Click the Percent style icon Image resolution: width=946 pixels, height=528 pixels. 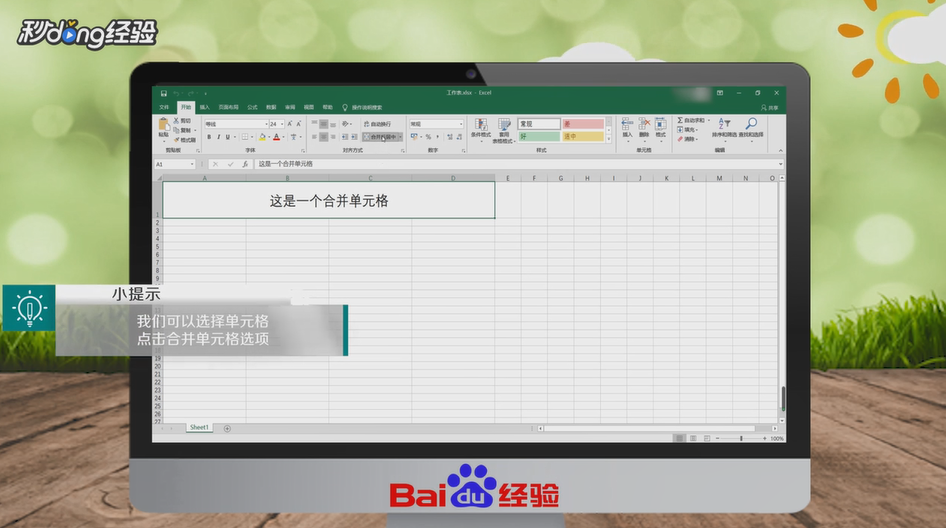click(428, 137)
